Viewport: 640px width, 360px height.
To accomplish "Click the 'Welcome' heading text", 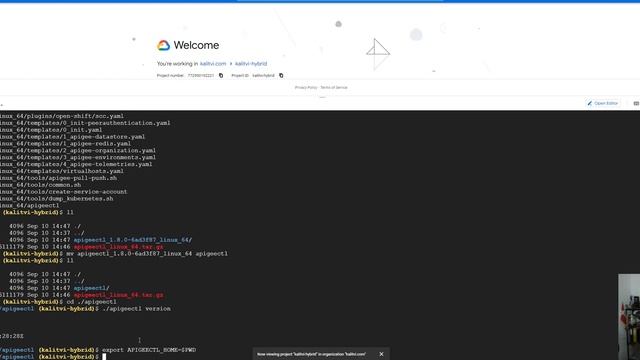I will click(196, 45).
